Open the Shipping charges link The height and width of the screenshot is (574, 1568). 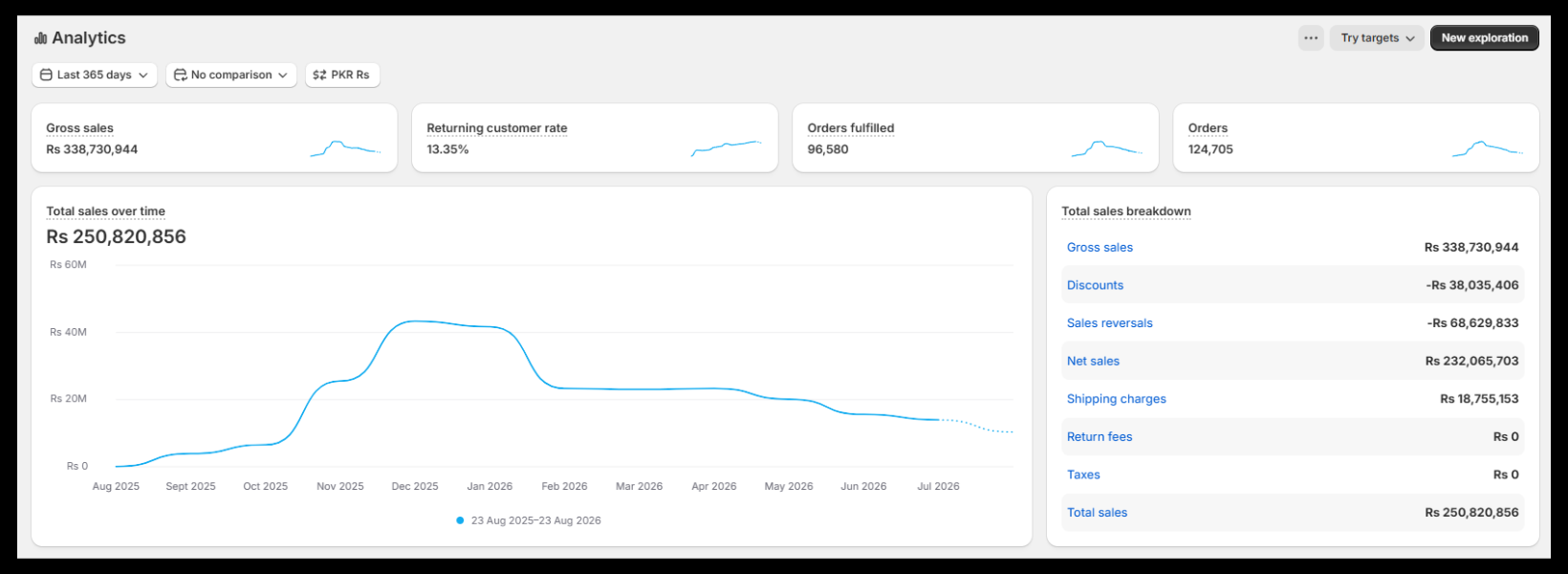(x=1117, y=399)
